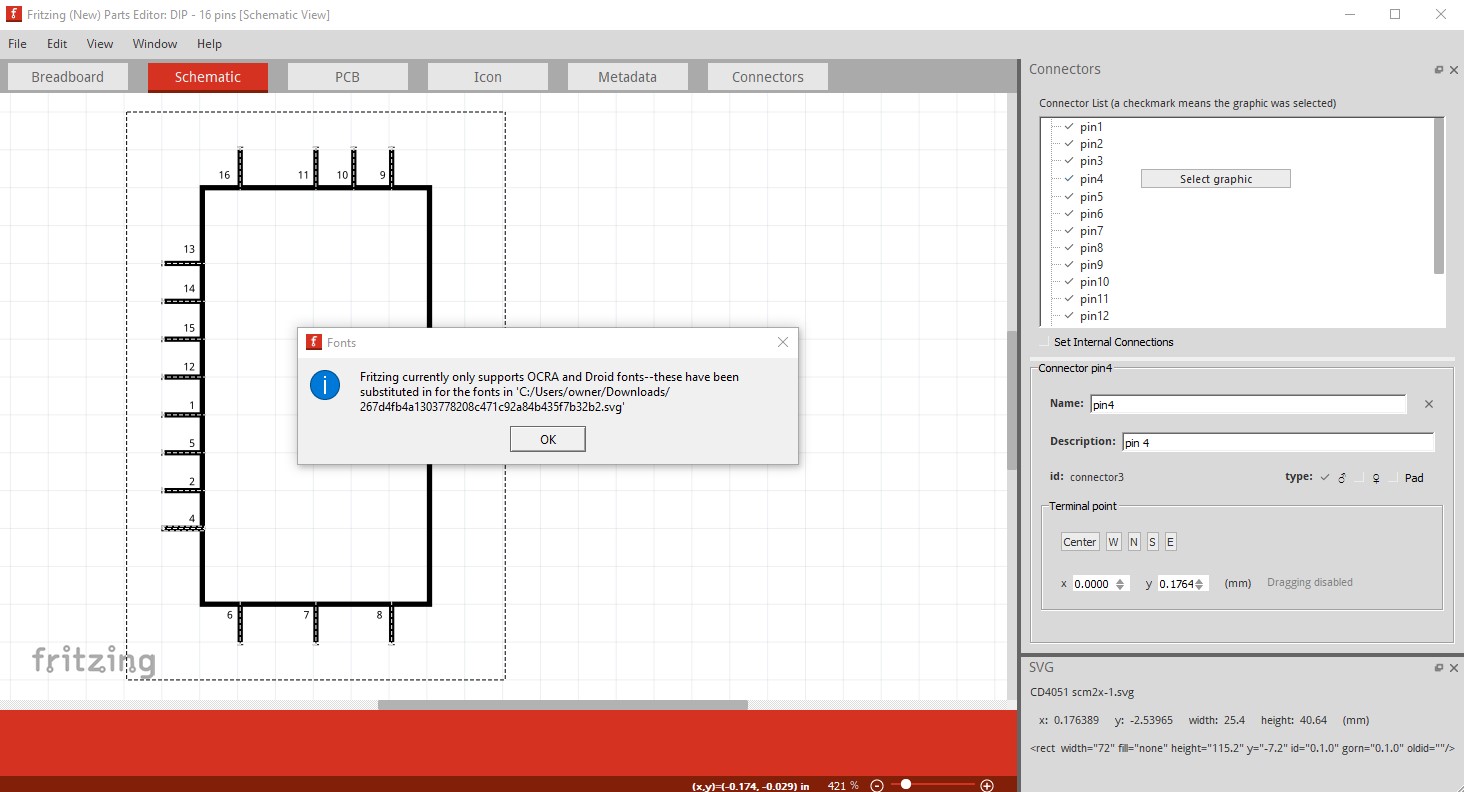This screenshot has width=1464, height=792.
Task: Zoom out using the minus icon
Action: point(875,785)
